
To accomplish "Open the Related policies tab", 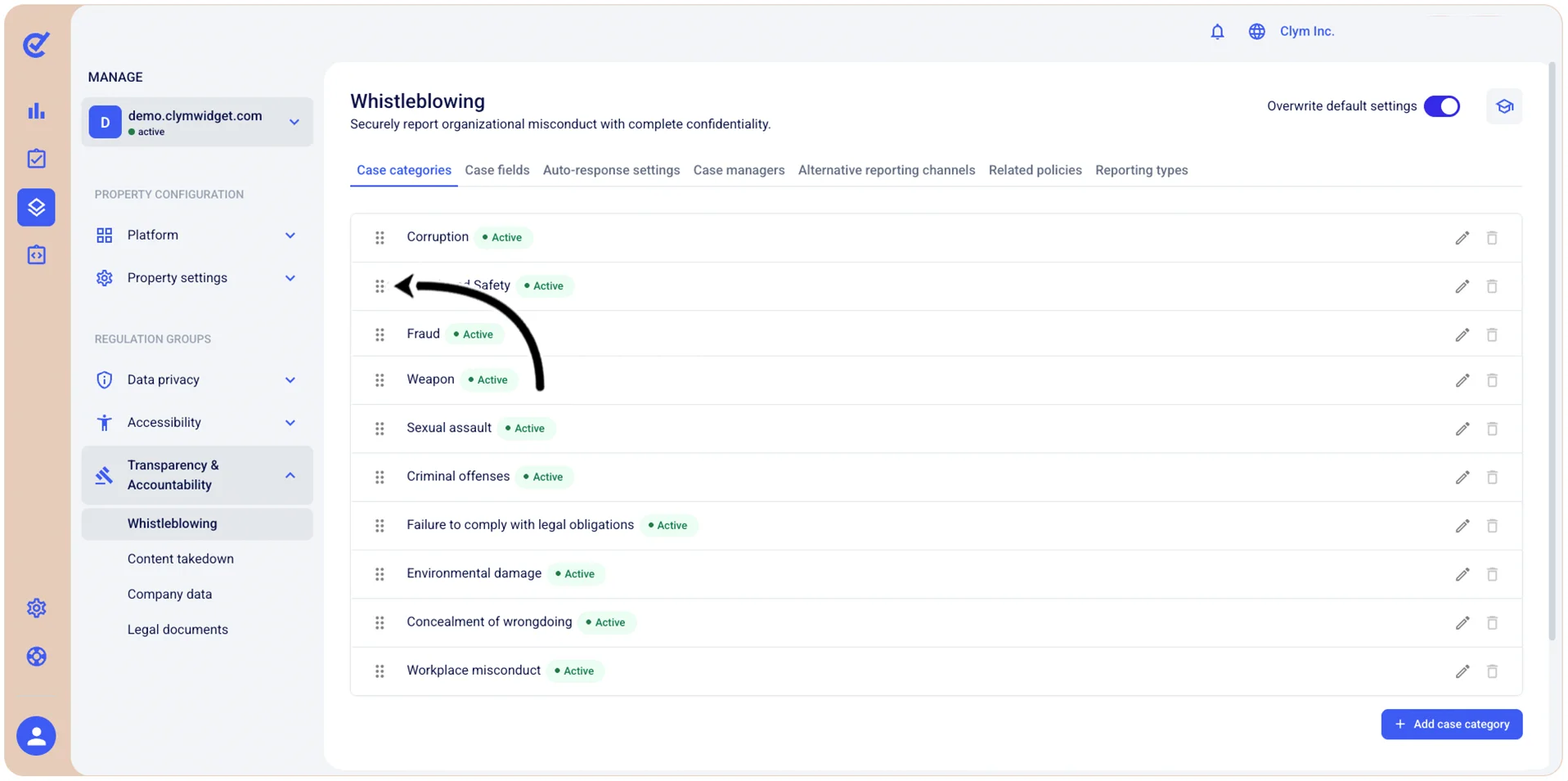I will 1035,170.
